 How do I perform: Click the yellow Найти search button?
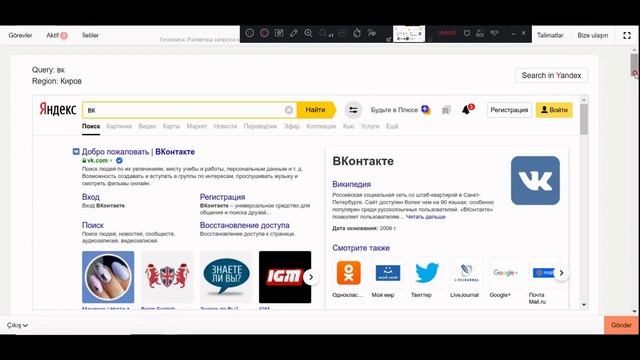tap(316, 110)
